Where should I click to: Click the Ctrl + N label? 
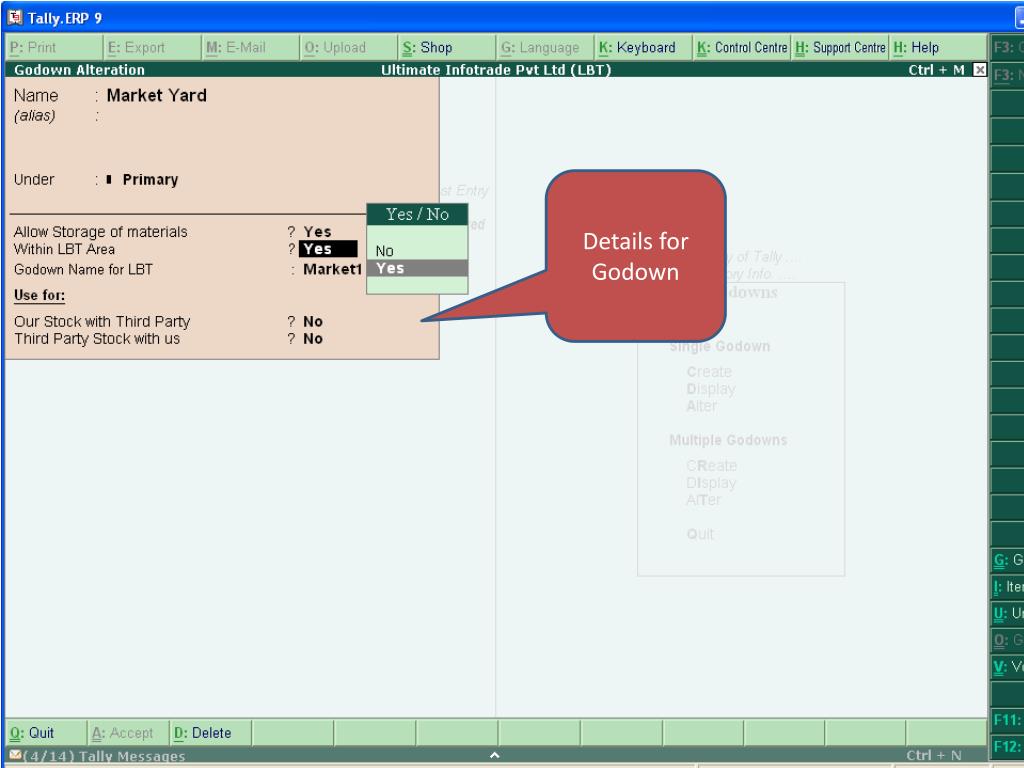935,755
